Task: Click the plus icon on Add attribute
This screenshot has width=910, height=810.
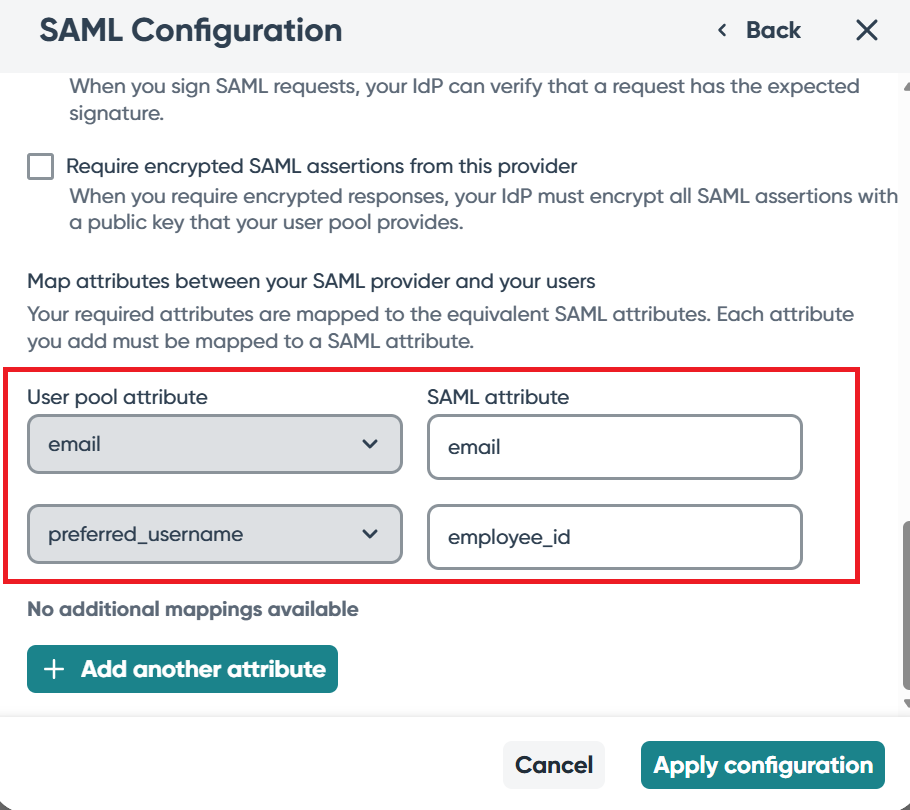Action: coord(55,669)
